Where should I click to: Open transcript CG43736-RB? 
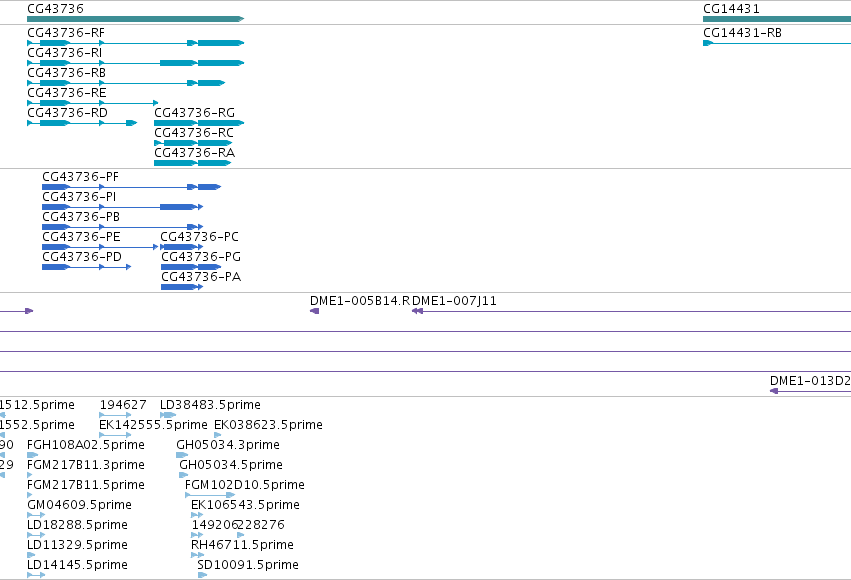(x=126, y=83)
